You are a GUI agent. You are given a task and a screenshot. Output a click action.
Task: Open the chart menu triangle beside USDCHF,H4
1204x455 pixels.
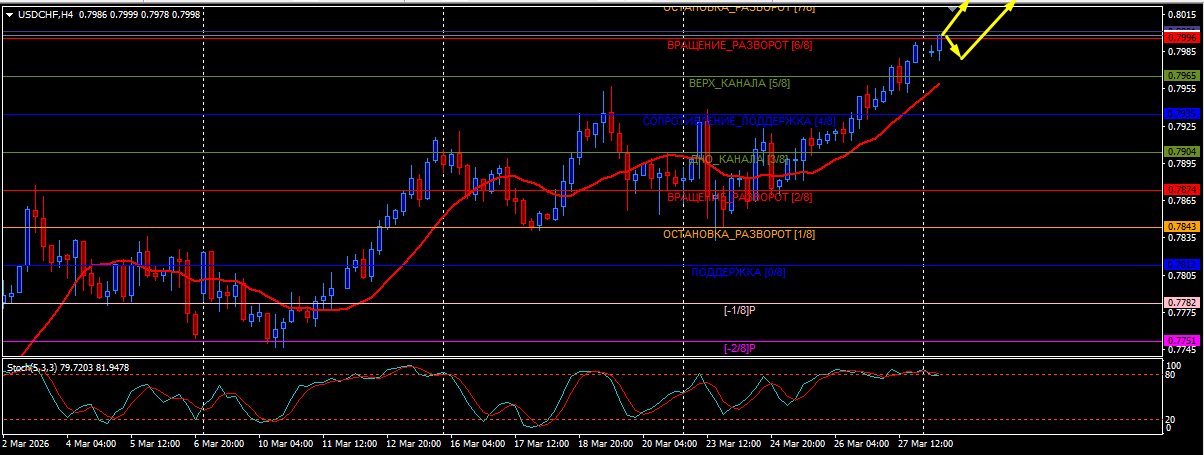click(8, 14)
